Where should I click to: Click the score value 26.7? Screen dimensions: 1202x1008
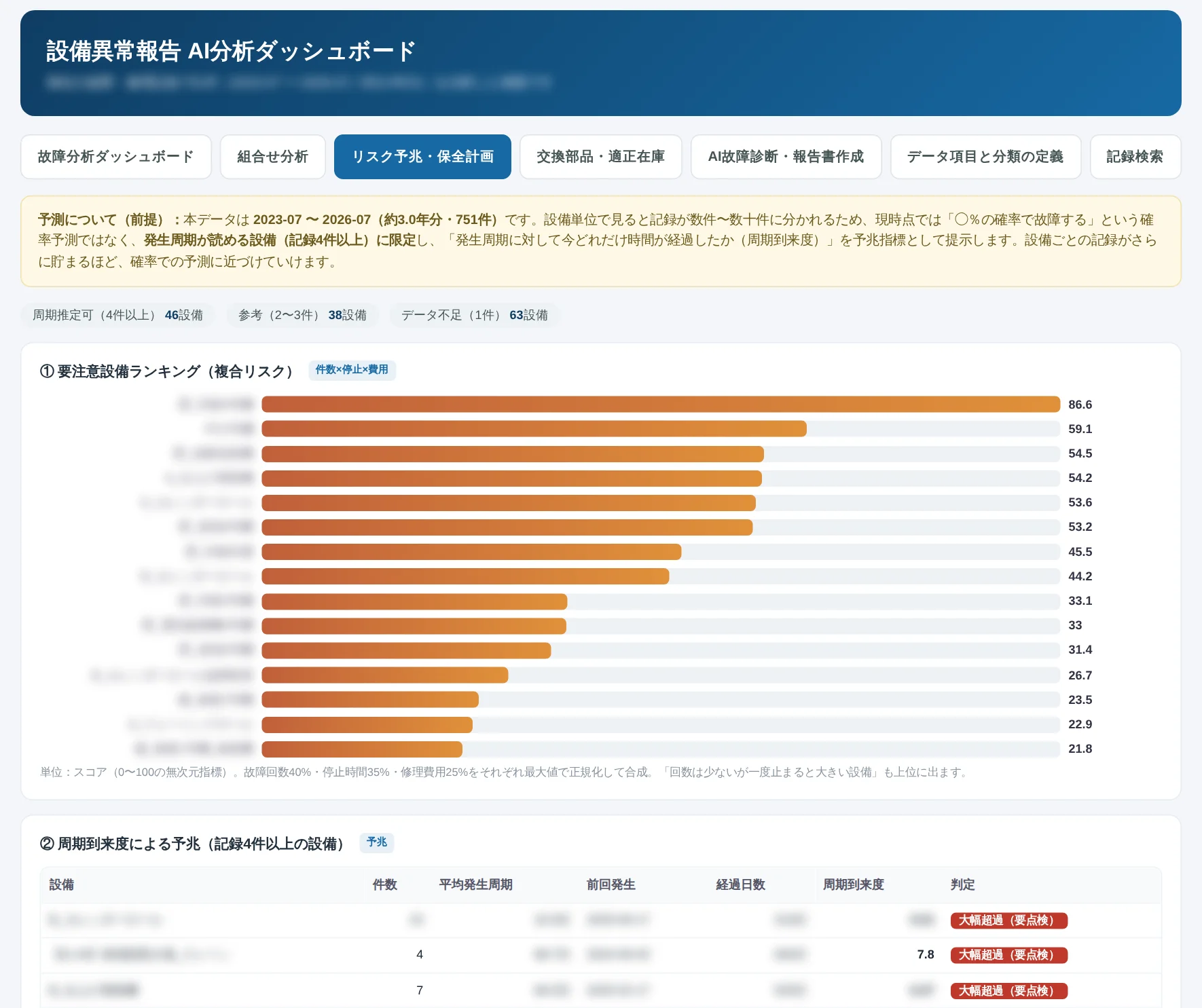point(1080,675)
